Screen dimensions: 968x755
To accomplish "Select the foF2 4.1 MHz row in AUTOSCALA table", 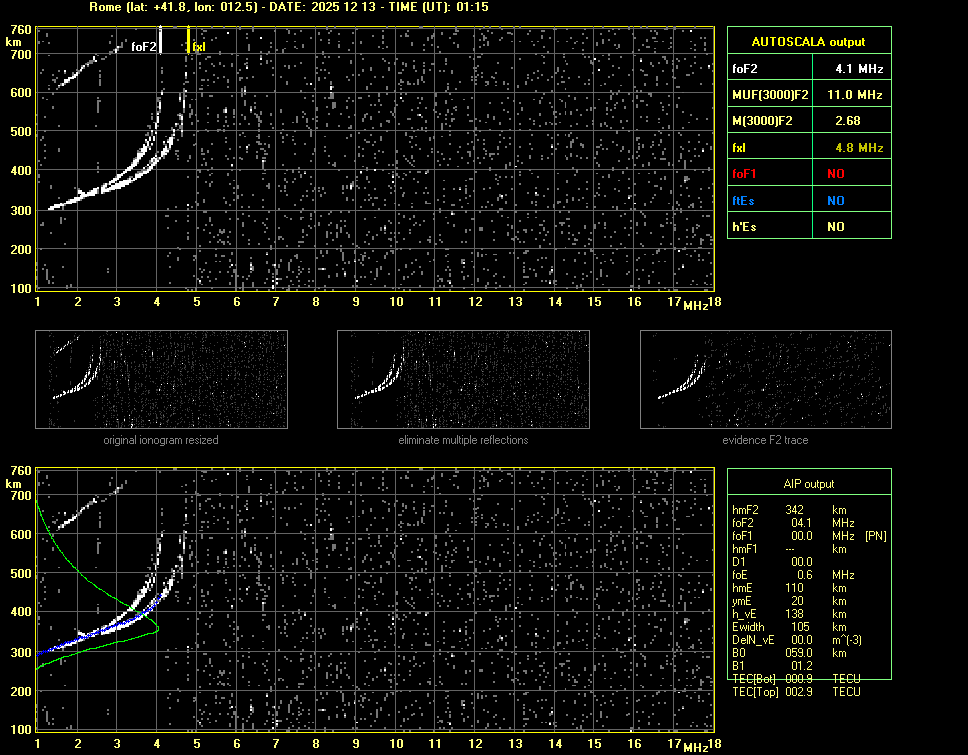I will [808, 69].
